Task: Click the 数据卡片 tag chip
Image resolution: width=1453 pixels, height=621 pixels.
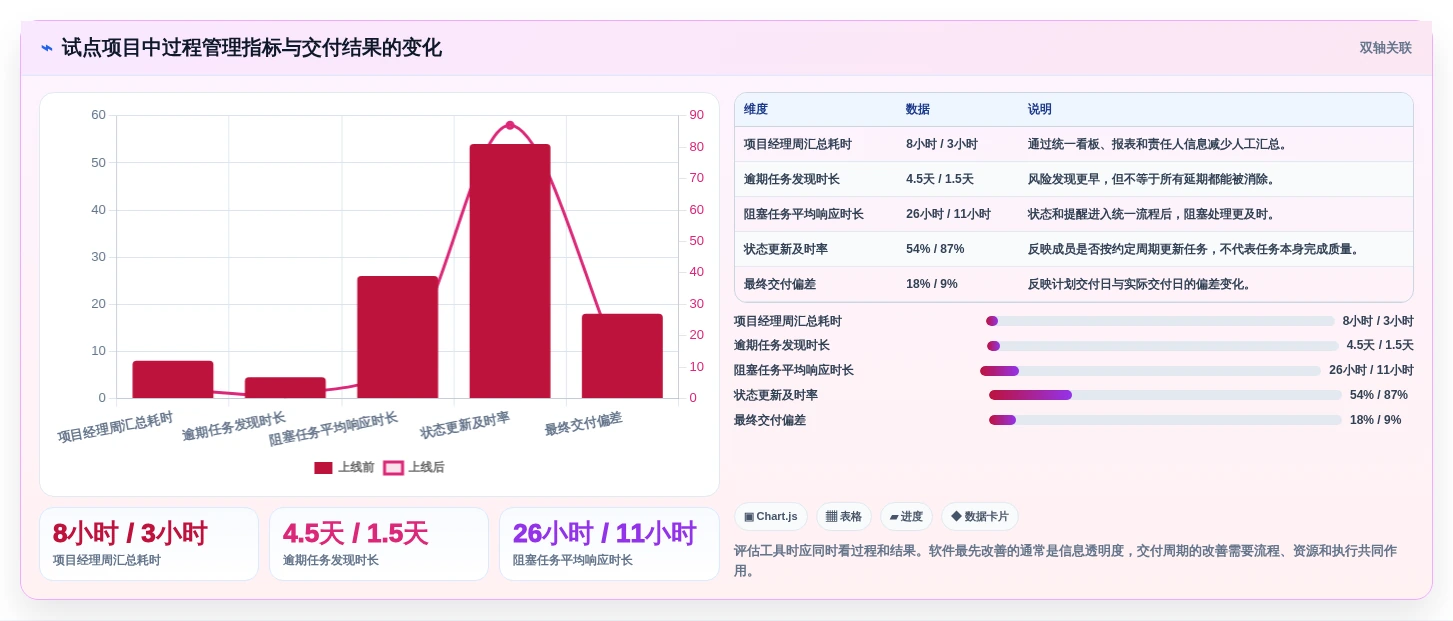Action: click(x=980, y=516)
